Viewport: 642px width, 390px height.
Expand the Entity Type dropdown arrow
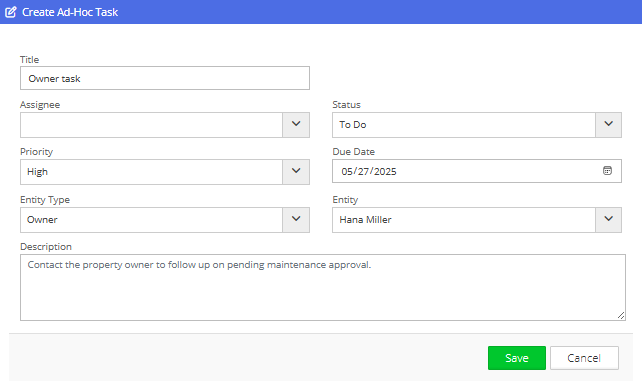[x=296, y=220]
